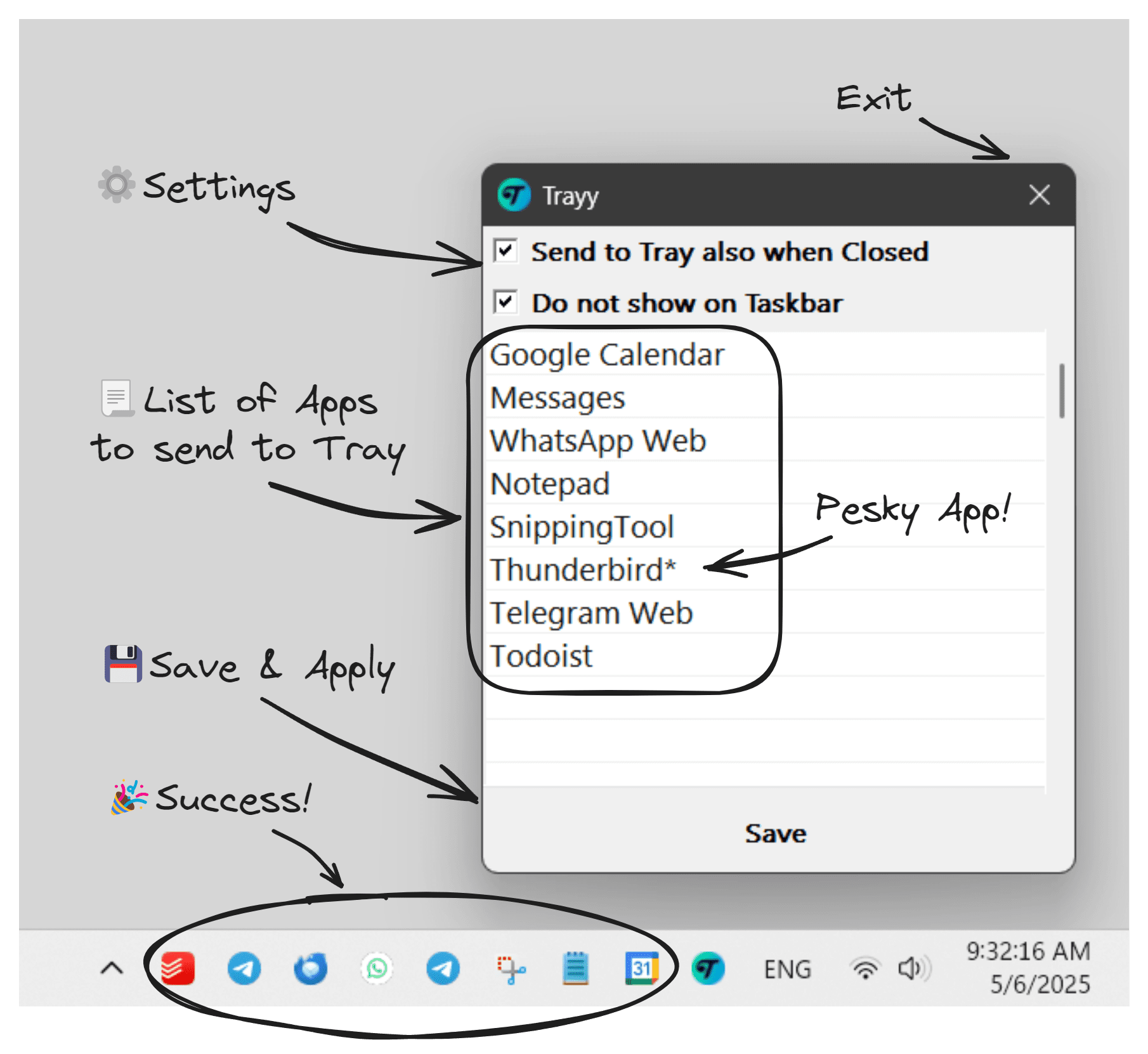Click the Trayy icon in the system tray

coord(708,968)
